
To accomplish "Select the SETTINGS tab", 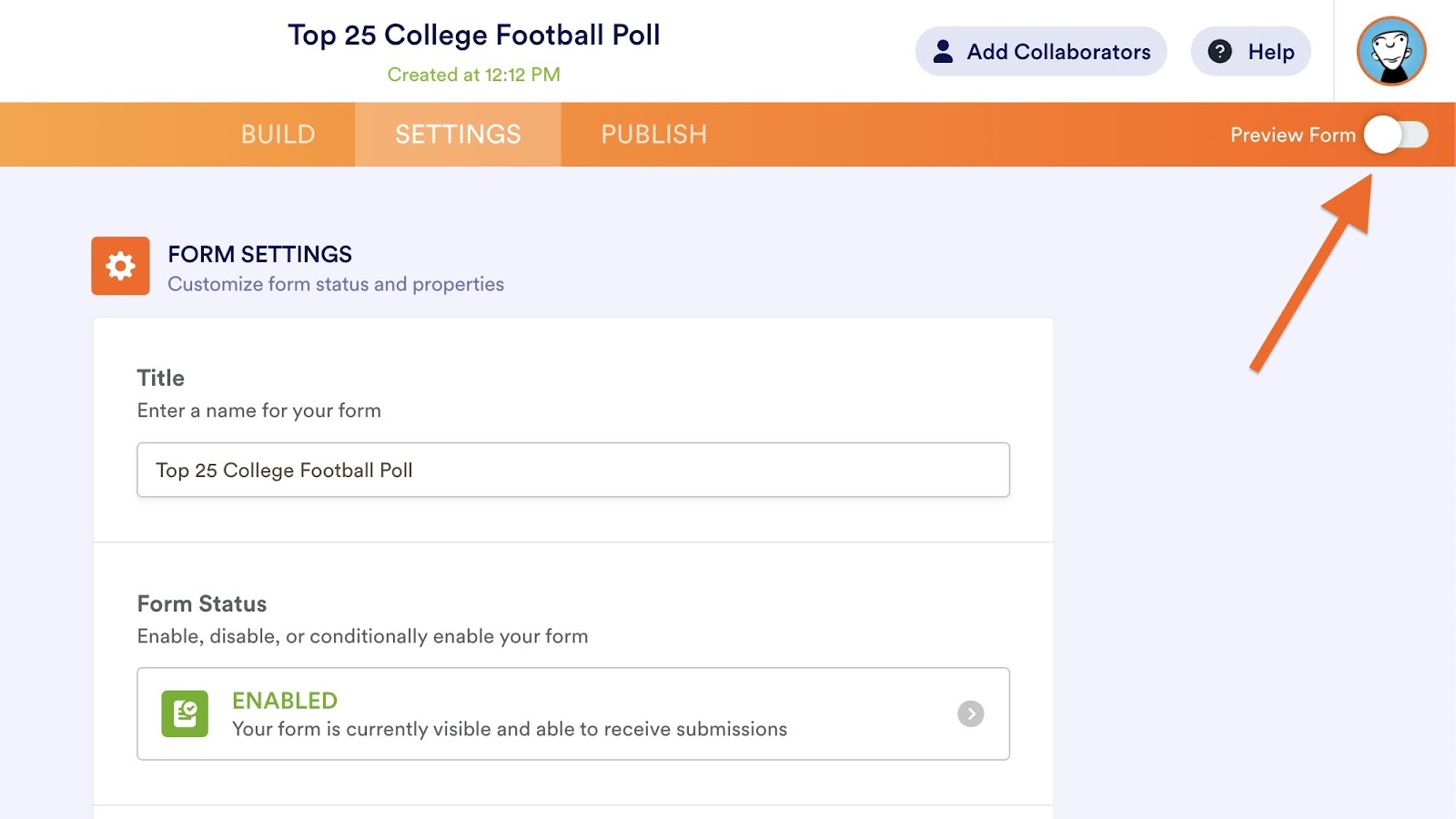I will click(x=458, y=135).
